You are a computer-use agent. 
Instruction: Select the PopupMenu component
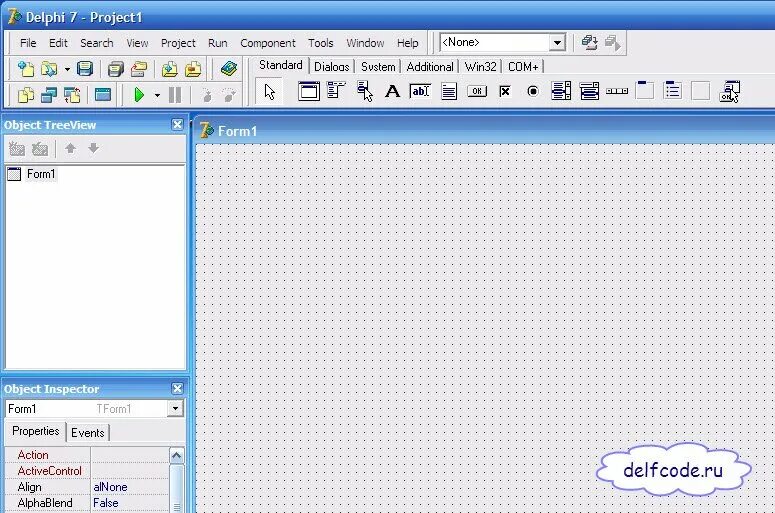click(365, 91)
